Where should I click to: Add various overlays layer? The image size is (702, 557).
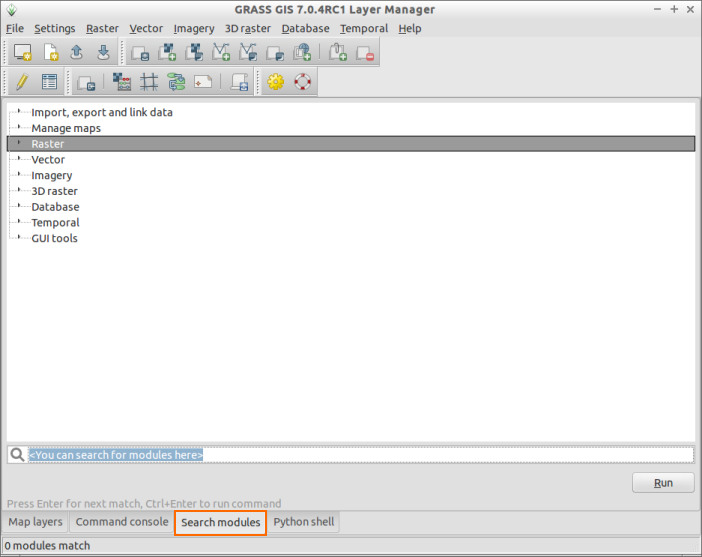(x=275, y=52)
